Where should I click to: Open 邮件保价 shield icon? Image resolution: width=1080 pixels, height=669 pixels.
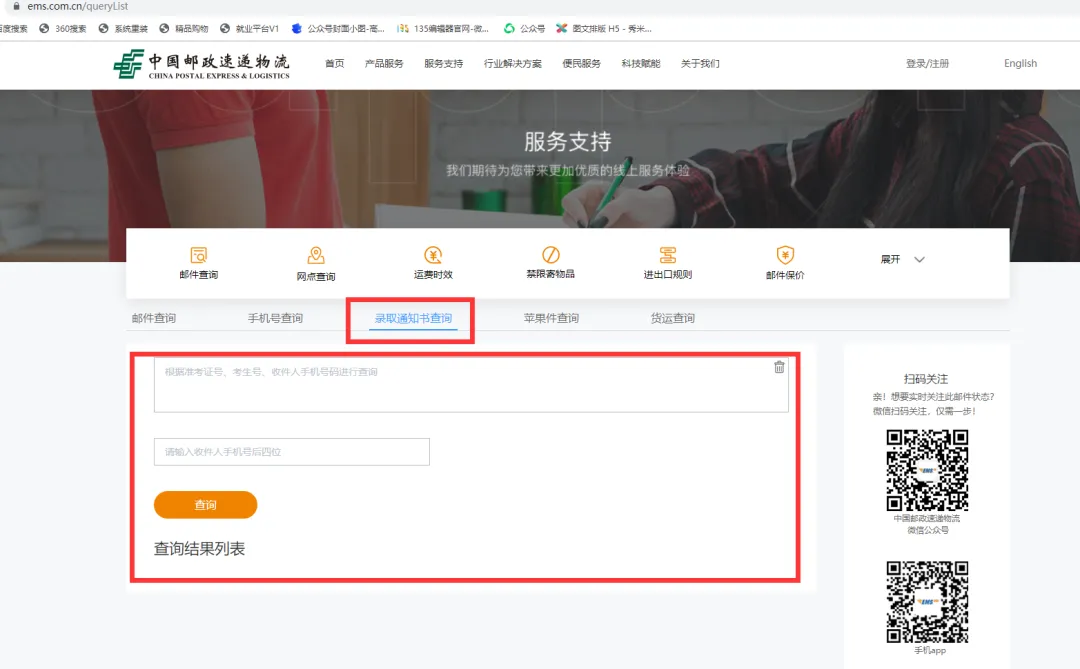click(785, 255)
